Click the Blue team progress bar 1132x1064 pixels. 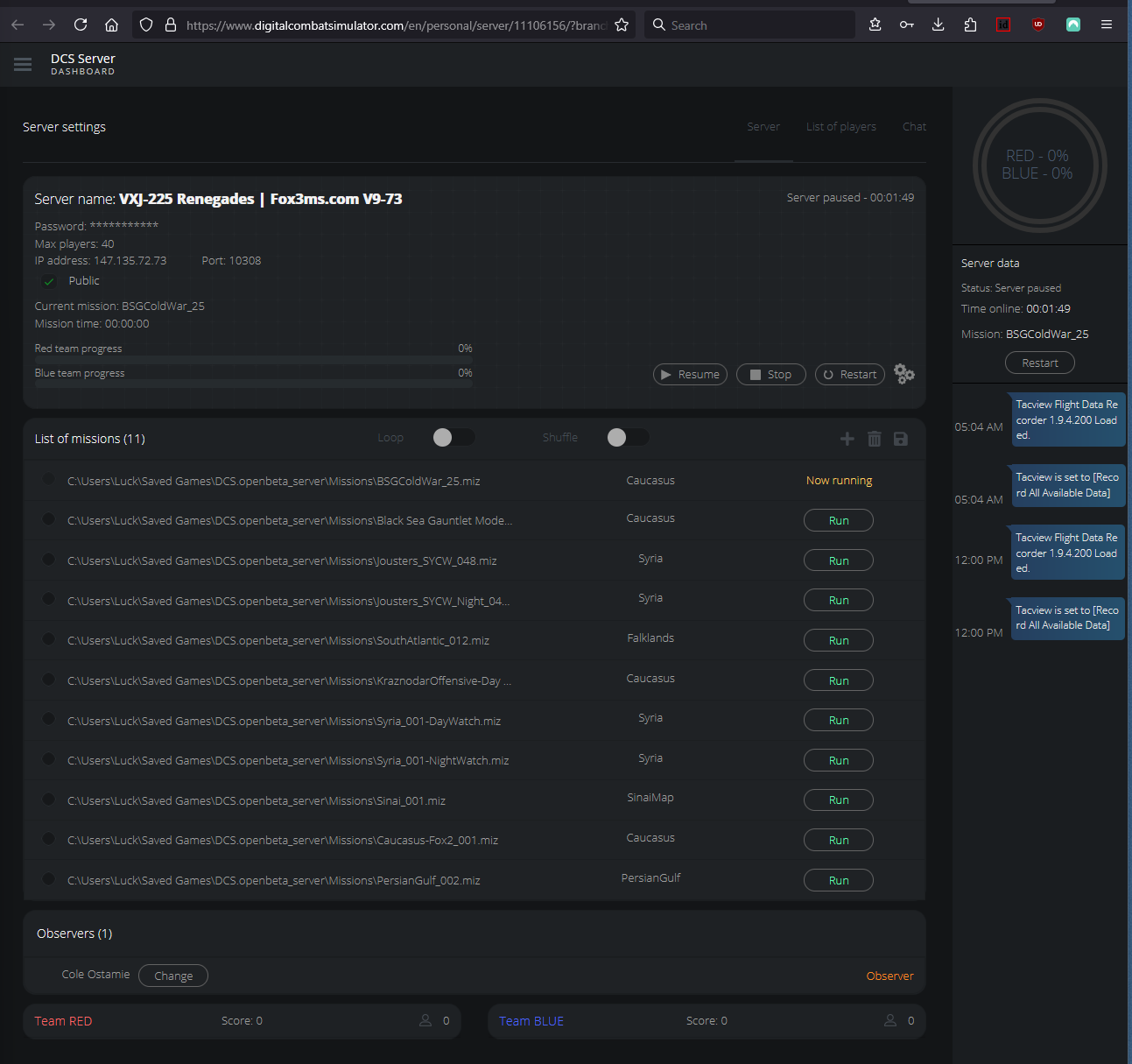coord(253,384)
